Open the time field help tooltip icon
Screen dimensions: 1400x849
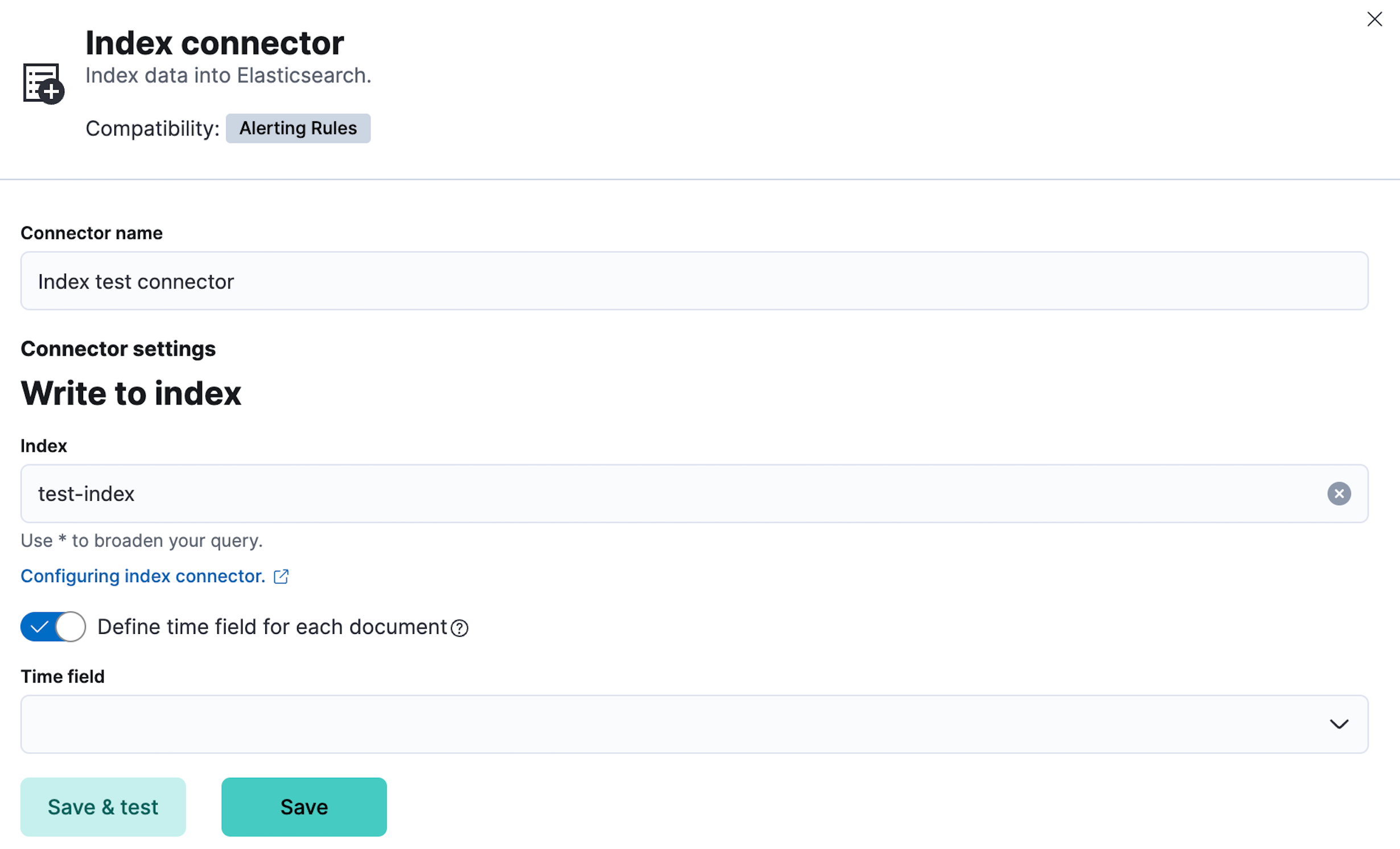459,628
